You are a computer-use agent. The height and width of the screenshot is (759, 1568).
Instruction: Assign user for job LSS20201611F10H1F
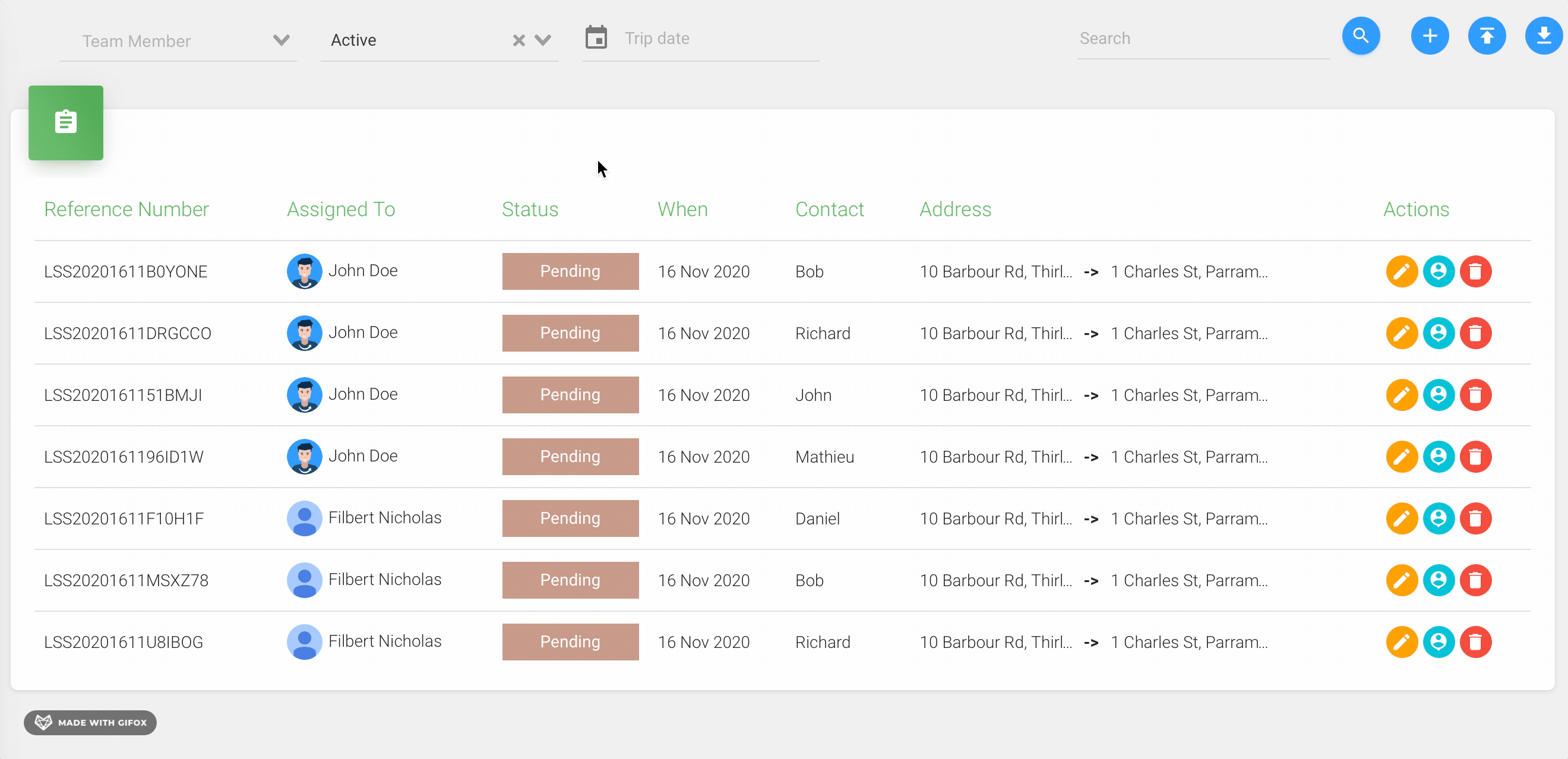[x=1439, y=518]
